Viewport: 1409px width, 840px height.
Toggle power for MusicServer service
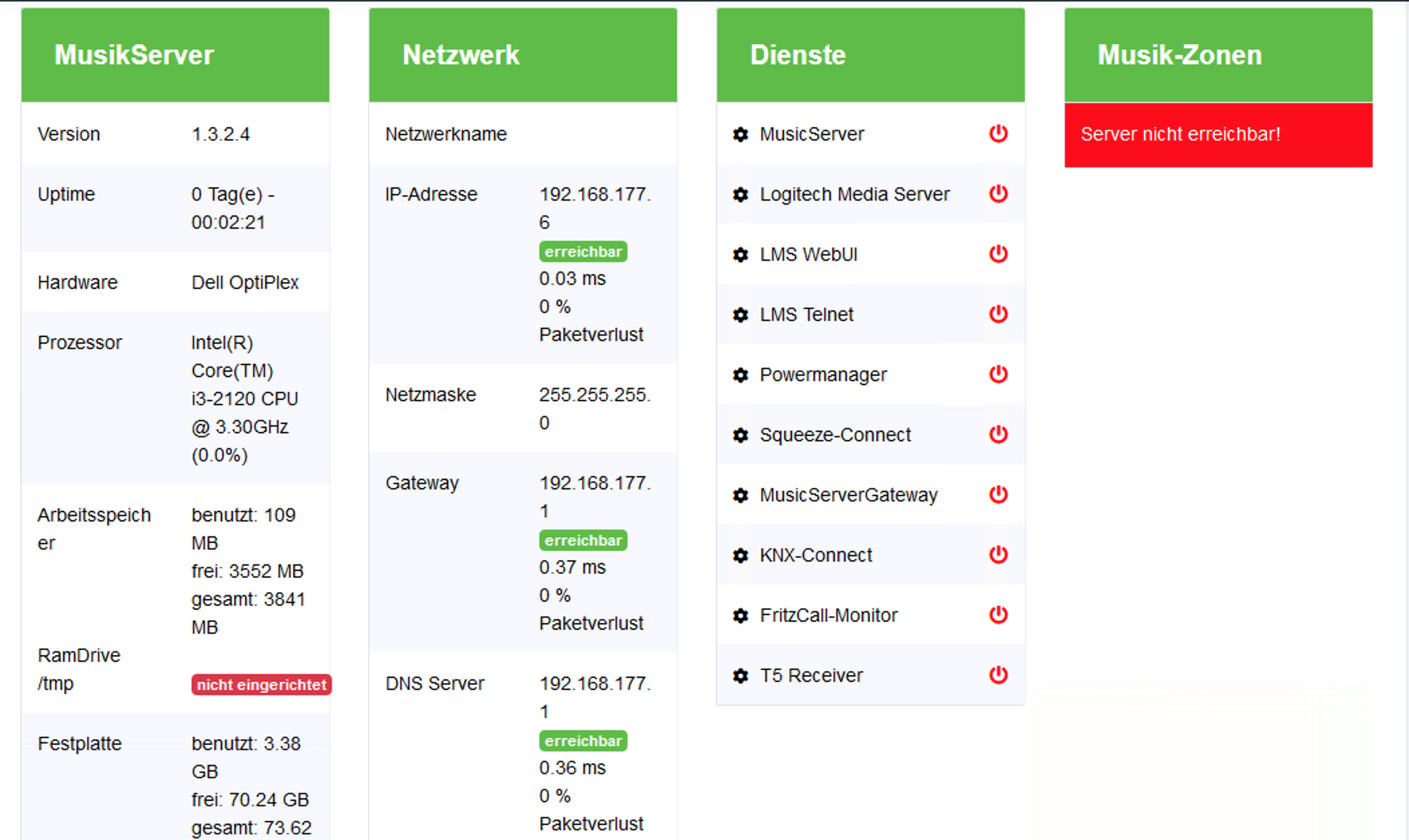998,134
